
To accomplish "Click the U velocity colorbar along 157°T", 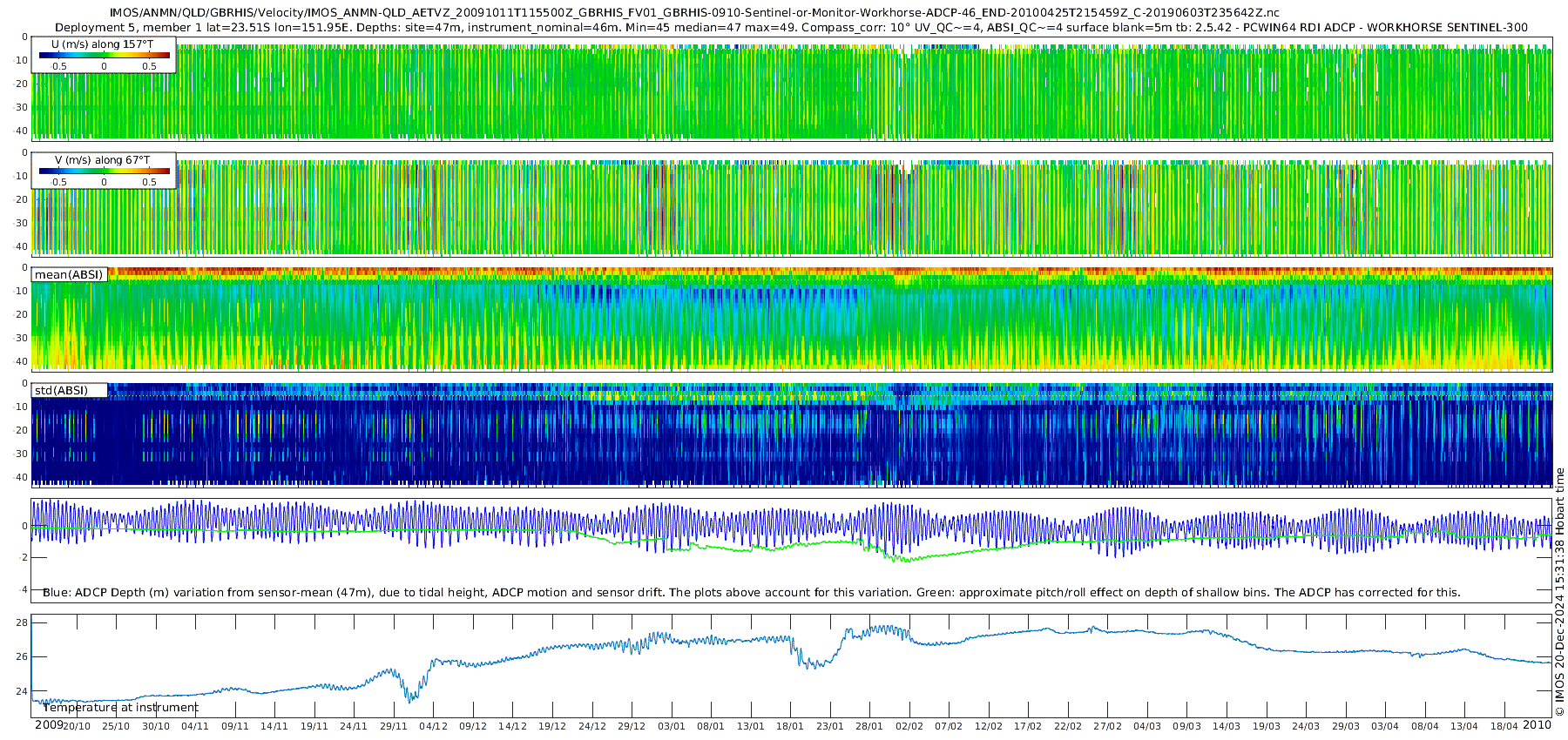I will tap(104, 55).
